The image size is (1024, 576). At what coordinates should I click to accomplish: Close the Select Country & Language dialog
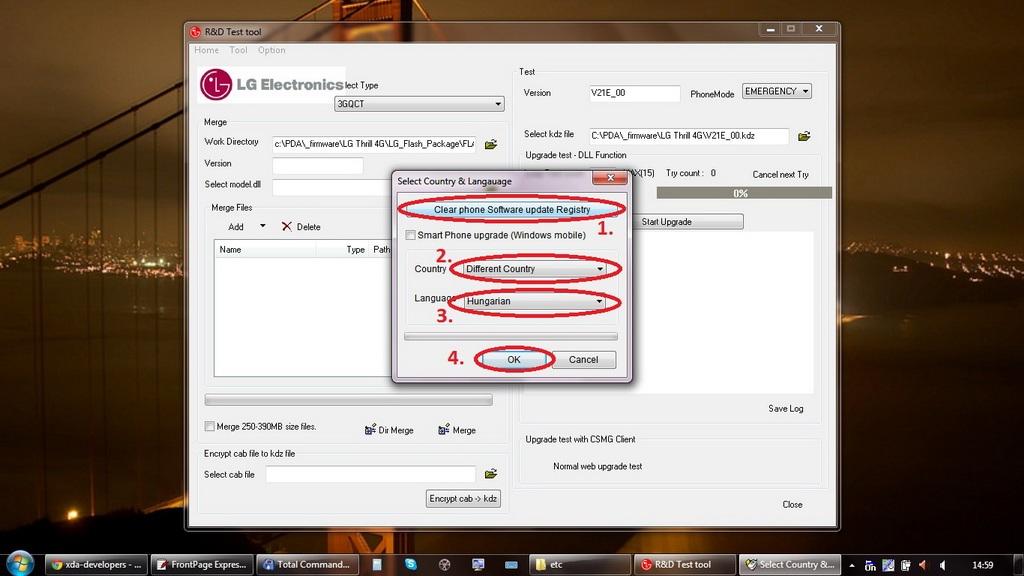point(609,178)
